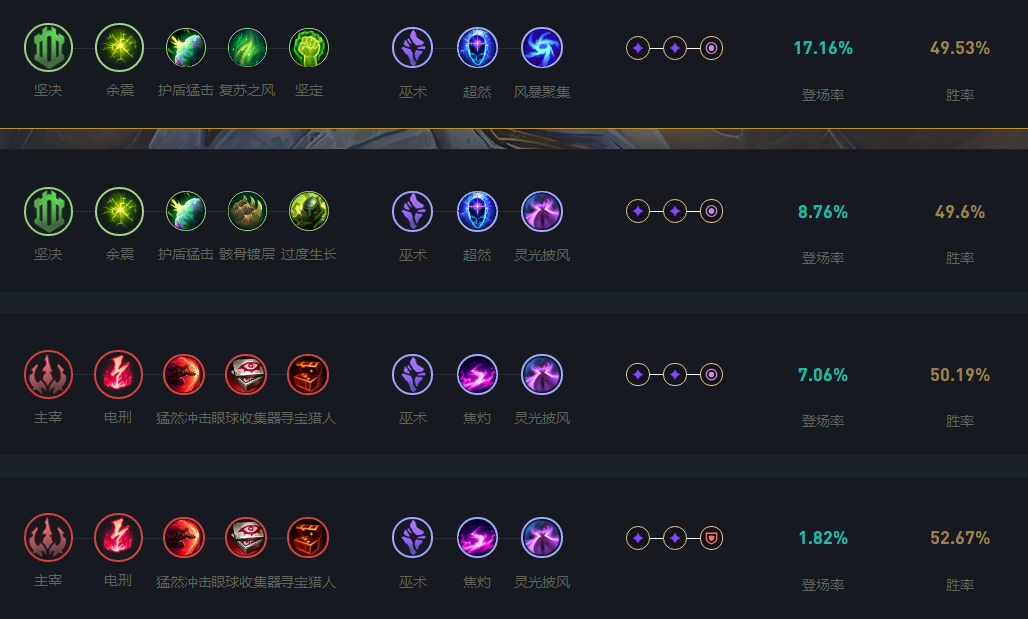Select the 50.19% win rate figure
The image size is (1028, 619).
tap(960, 375)
